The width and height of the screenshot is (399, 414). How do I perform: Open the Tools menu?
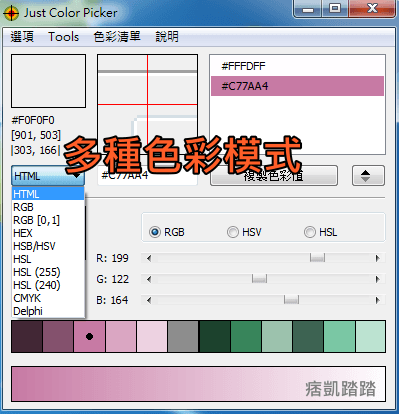pyautogui.click(x=63, y=36)
